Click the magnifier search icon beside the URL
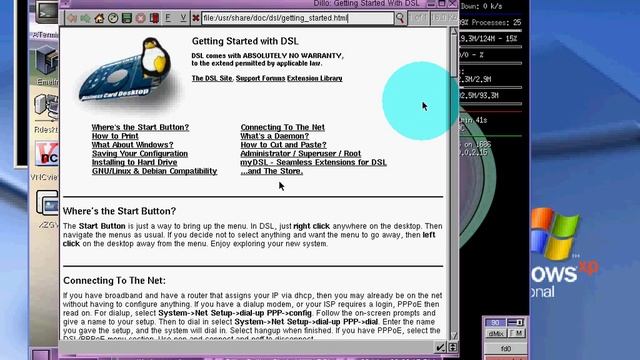This screenshot has height=360, width=640. point(400,18)
